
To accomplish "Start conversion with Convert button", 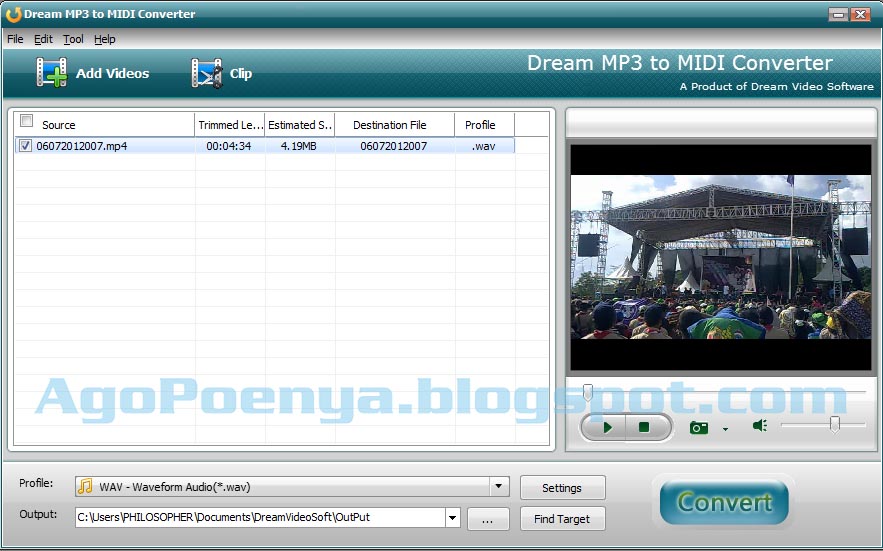I will click(x=724, y=502).
